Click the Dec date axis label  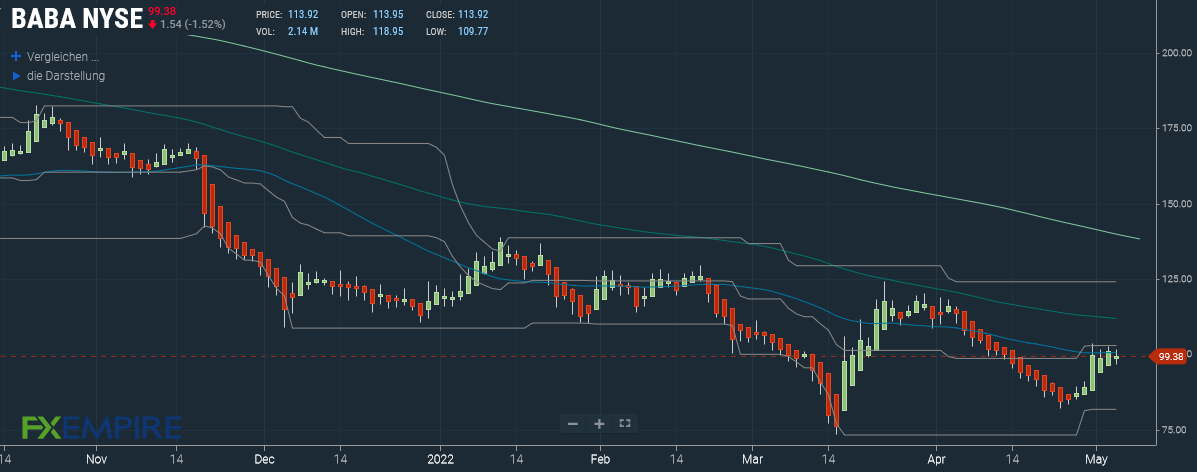point(263,460)
